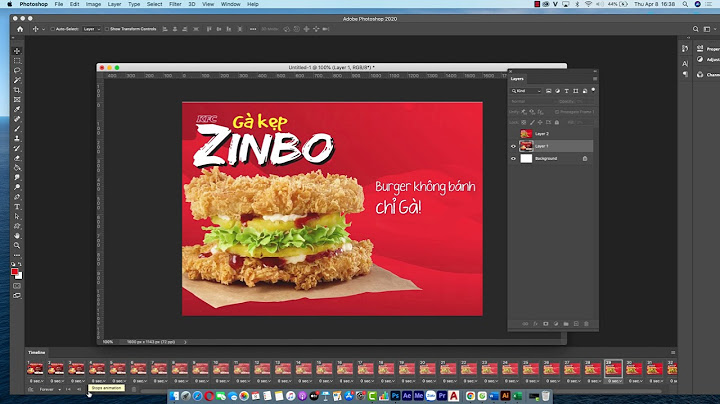The width and height of the screenshot is (720, 404).
Task: Select the History Brush tool
Action: coord(17,148)
